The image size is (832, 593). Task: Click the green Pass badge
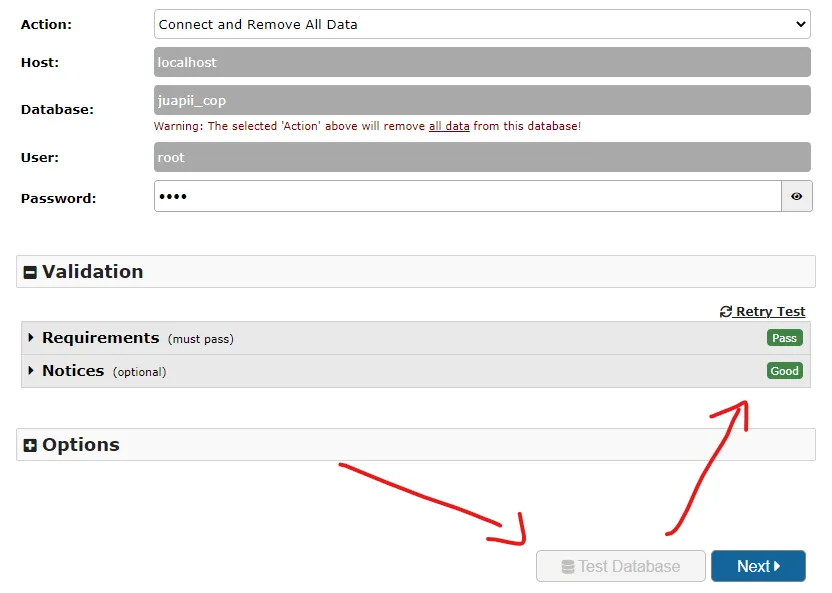784,338
